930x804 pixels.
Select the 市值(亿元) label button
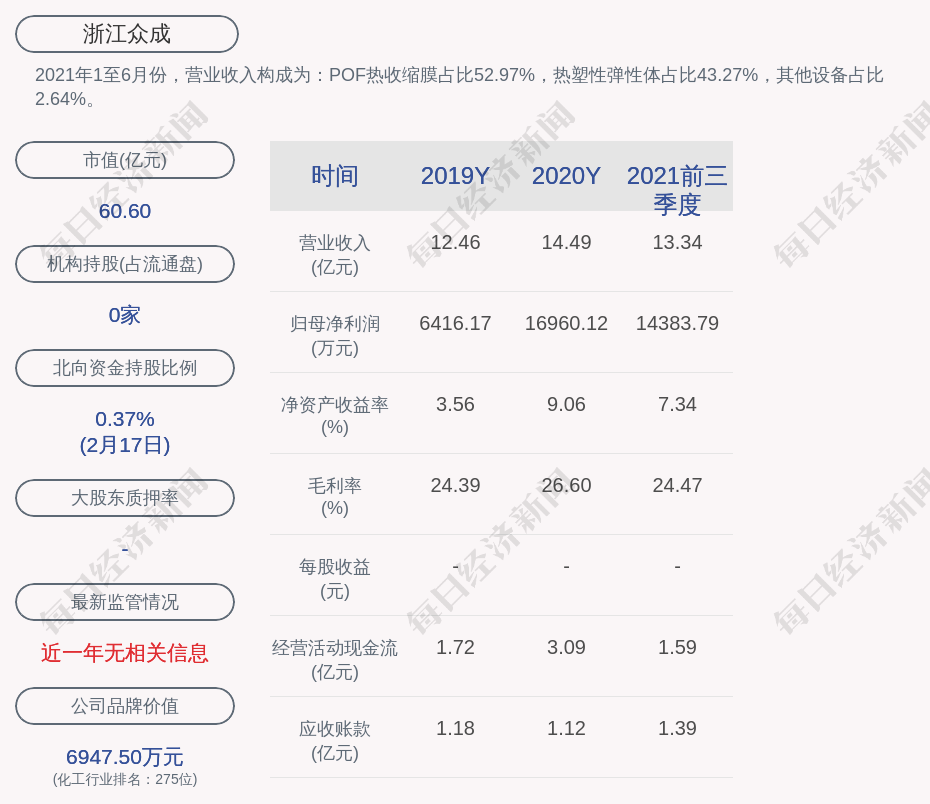(125, 160)
